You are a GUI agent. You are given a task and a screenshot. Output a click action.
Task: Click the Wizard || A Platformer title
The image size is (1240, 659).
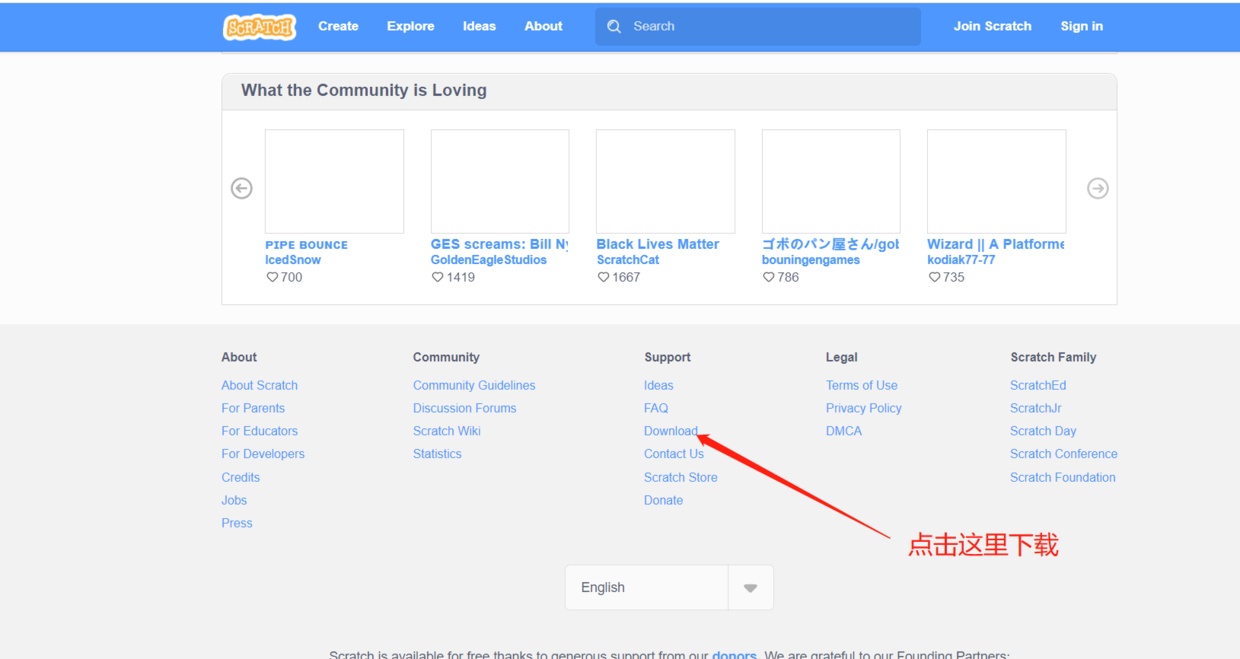point(995,244)
